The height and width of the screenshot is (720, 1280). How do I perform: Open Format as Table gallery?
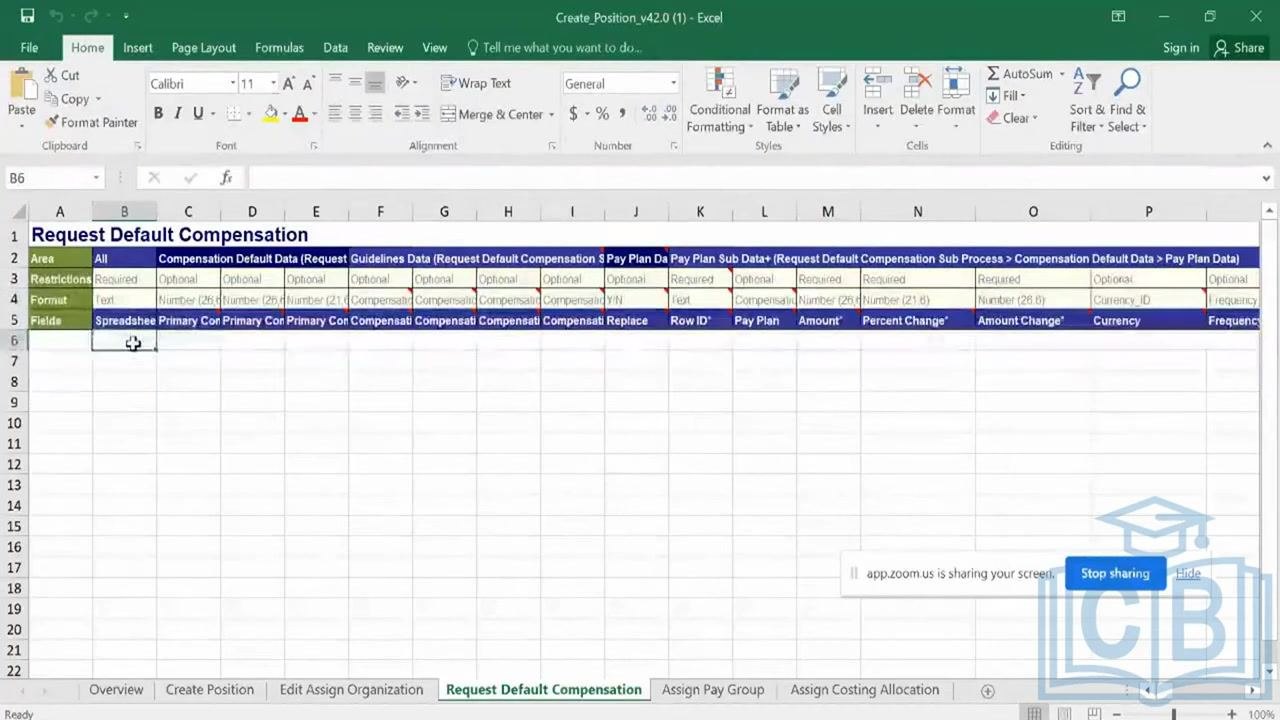(782, 101)
